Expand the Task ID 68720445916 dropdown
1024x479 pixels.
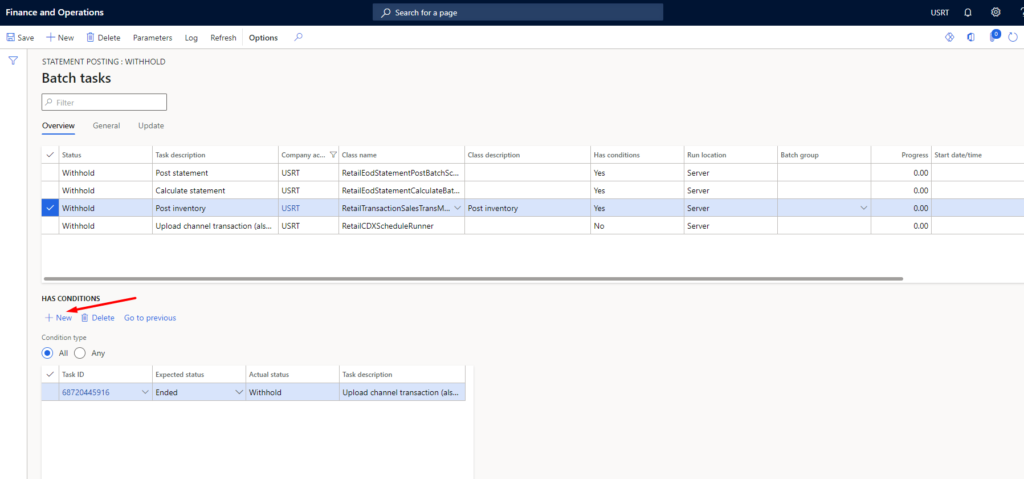(144, 392)
